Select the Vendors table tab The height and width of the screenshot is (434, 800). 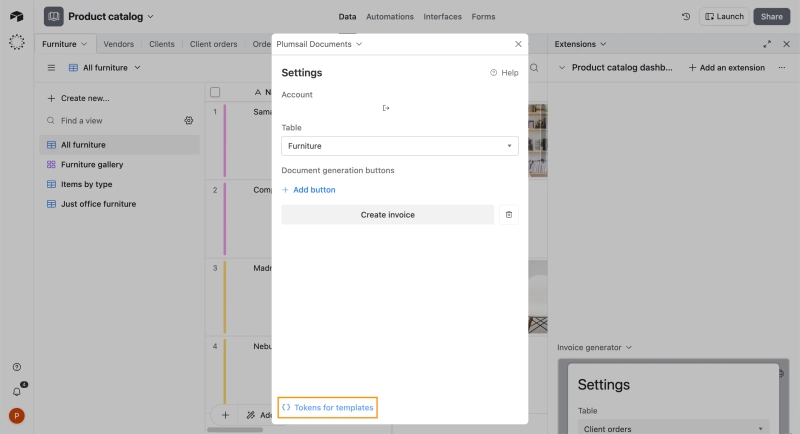coord(118,44)
